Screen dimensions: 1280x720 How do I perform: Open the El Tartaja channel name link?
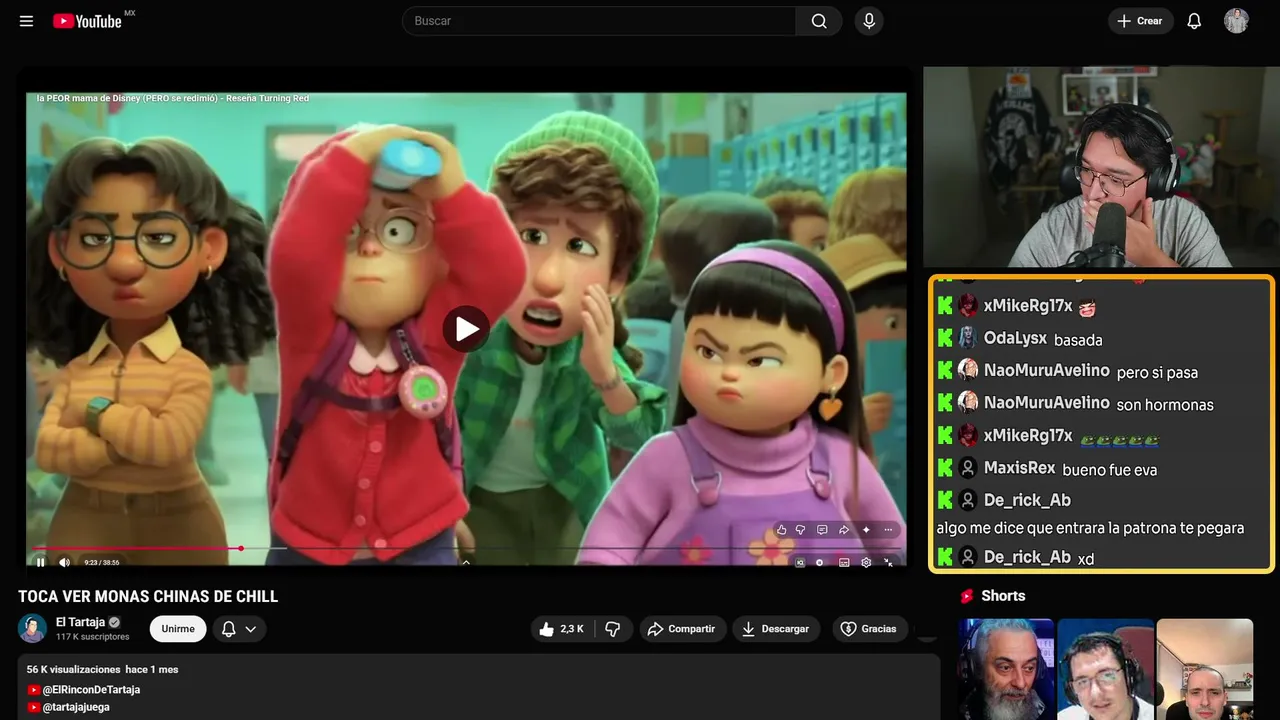(79, 622)
